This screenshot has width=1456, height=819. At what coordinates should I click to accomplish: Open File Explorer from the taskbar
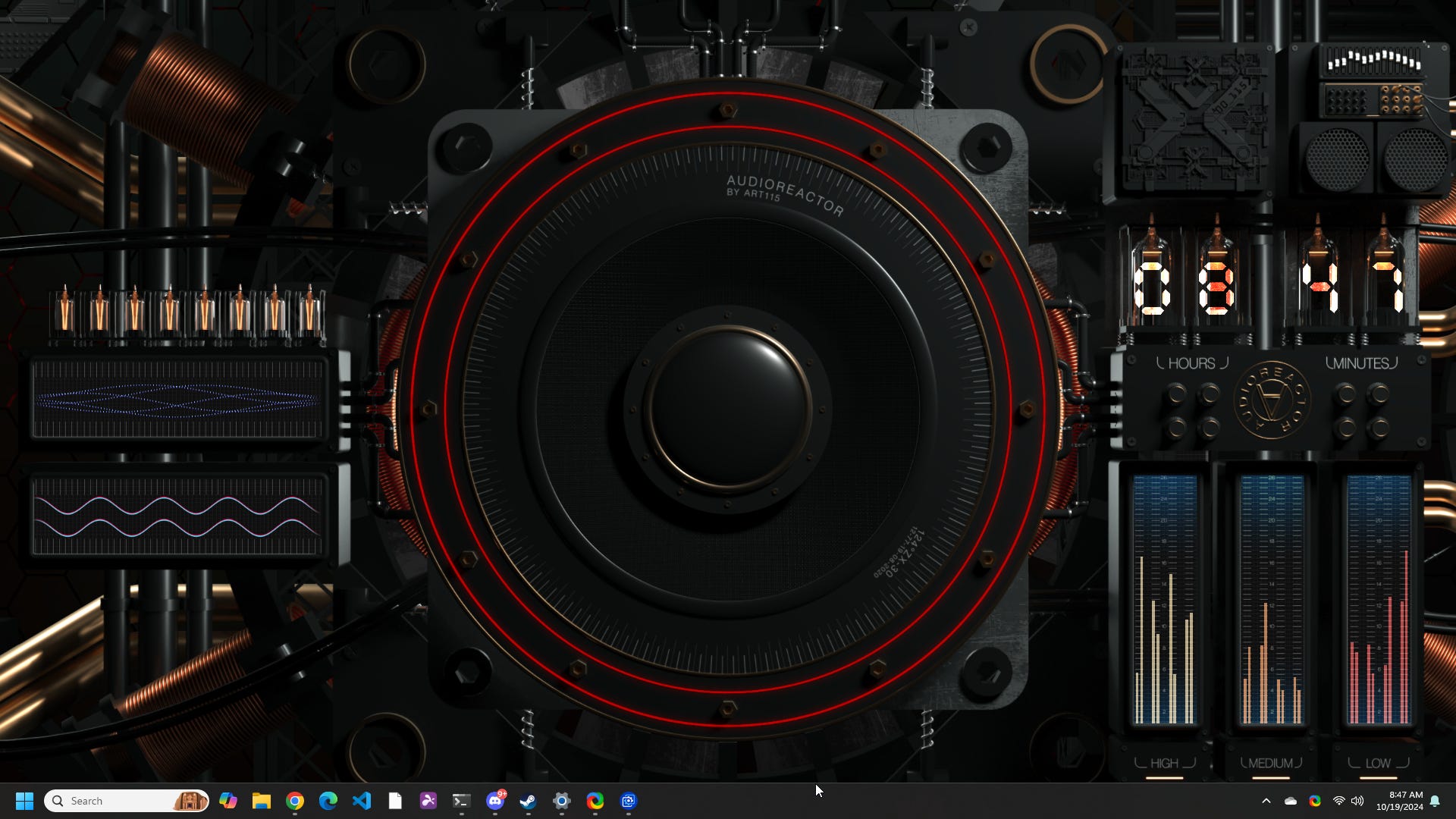tap(262, 801)
